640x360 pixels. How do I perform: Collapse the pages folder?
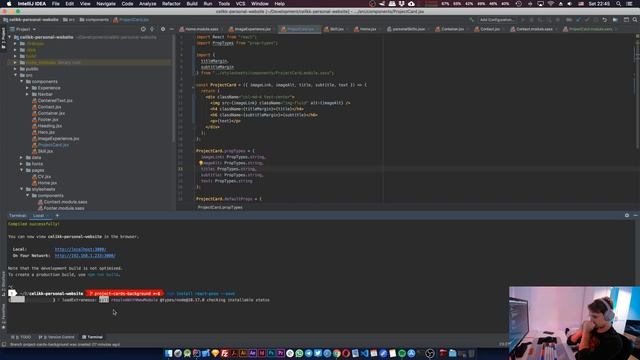pos(22,170)
